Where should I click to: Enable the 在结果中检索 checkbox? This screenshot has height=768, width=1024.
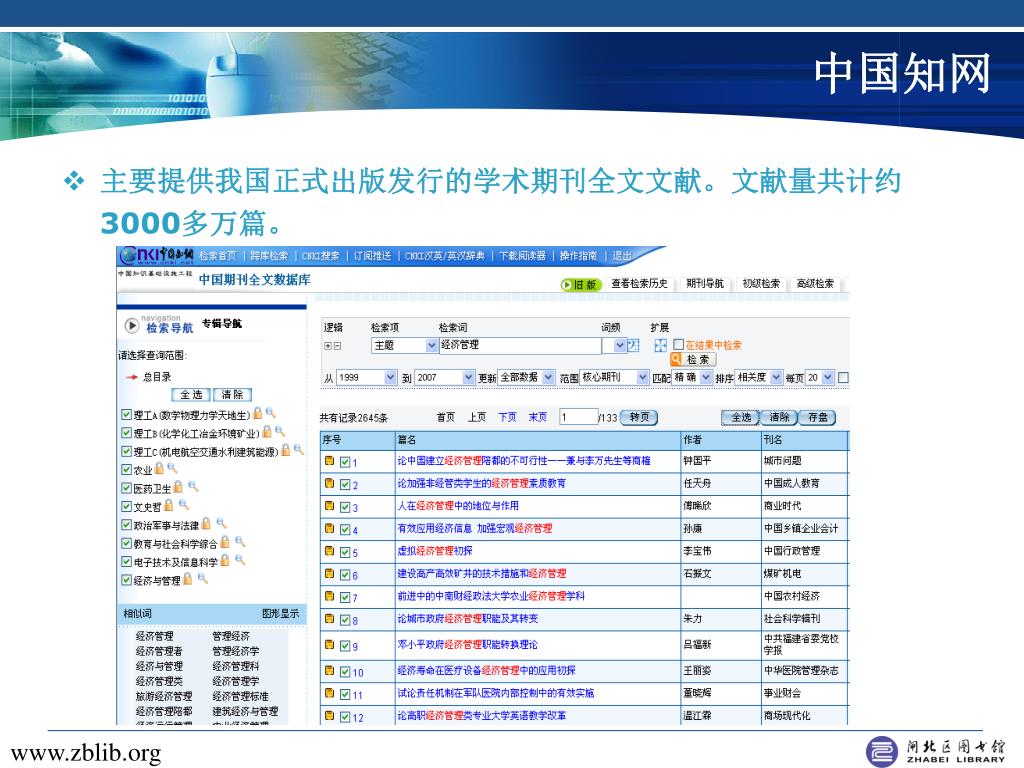(679, 344)
